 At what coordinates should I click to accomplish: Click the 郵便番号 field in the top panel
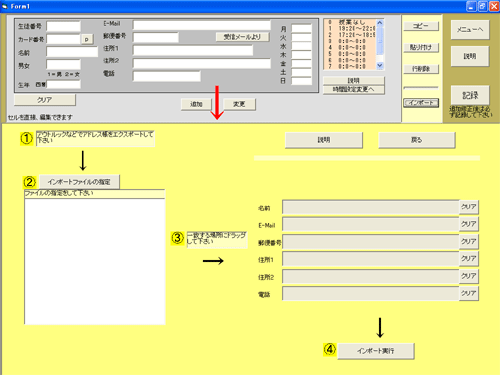pos(156,37)
